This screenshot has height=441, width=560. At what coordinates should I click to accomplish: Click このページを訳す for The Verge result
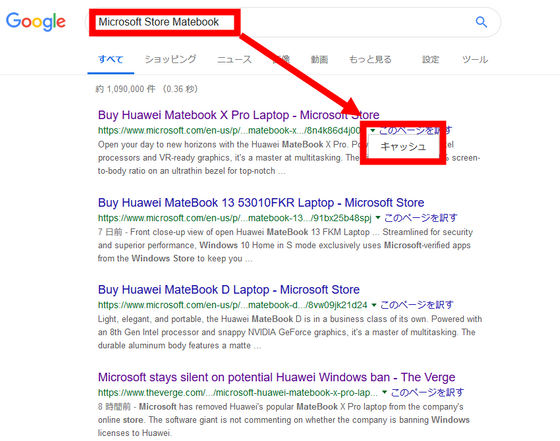428,392
